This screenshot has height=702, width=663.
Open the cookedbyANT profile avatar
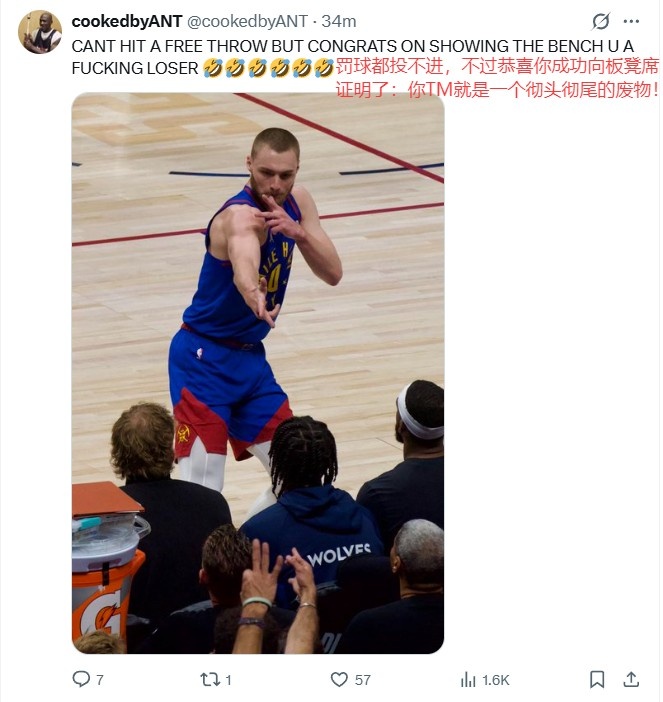click(x=40, y=32)
